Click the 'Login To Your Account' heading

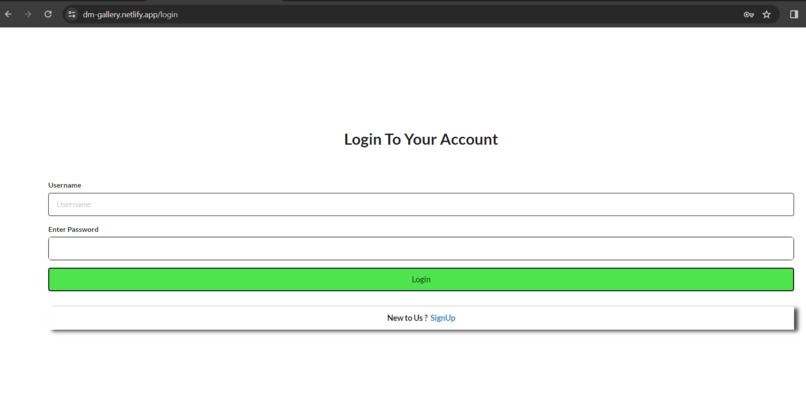[421, 139]
